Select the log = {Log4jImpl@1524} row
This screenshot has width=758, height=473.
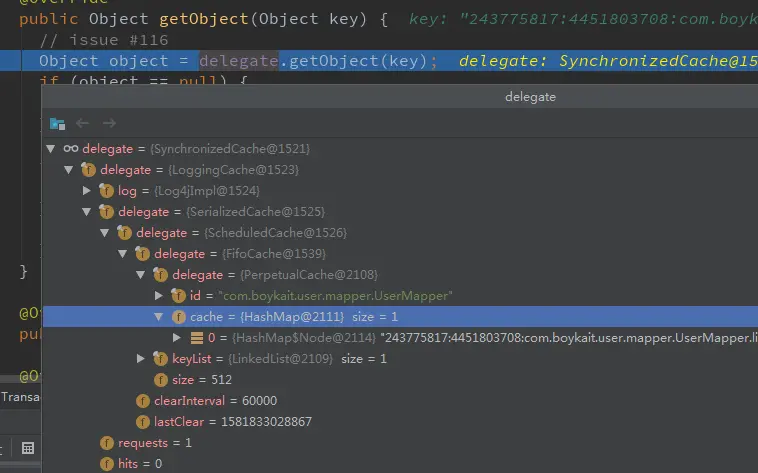[x=400, y=191]
